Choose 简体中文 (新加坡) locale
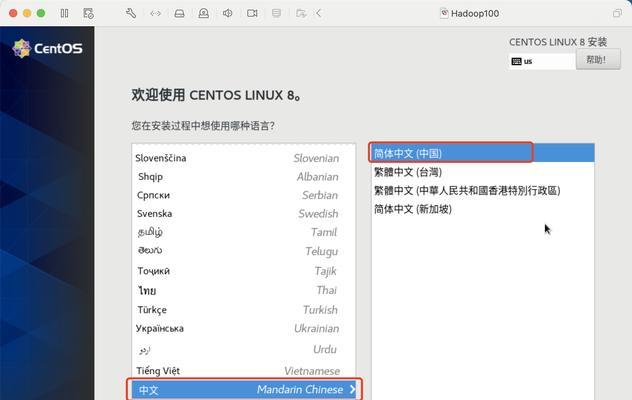This screenshot has width=632, height=400. click(x=482, y=209)
